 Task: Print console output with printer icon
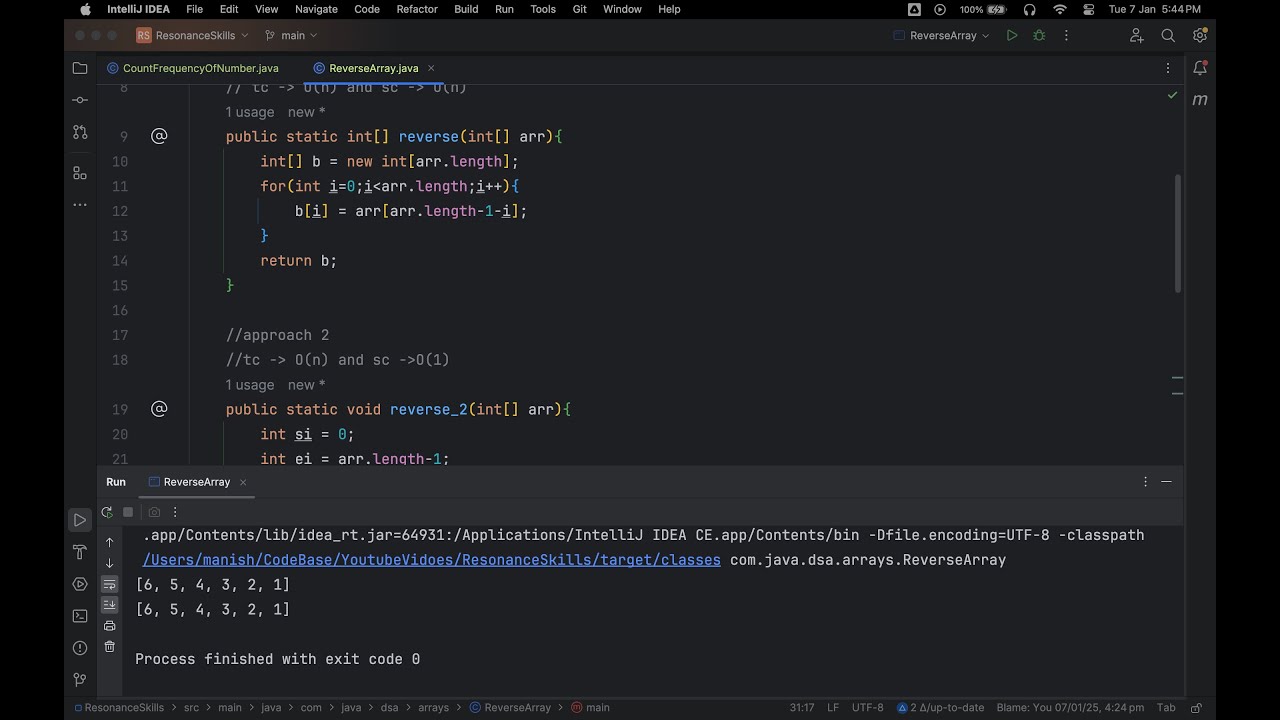point(110,626)
